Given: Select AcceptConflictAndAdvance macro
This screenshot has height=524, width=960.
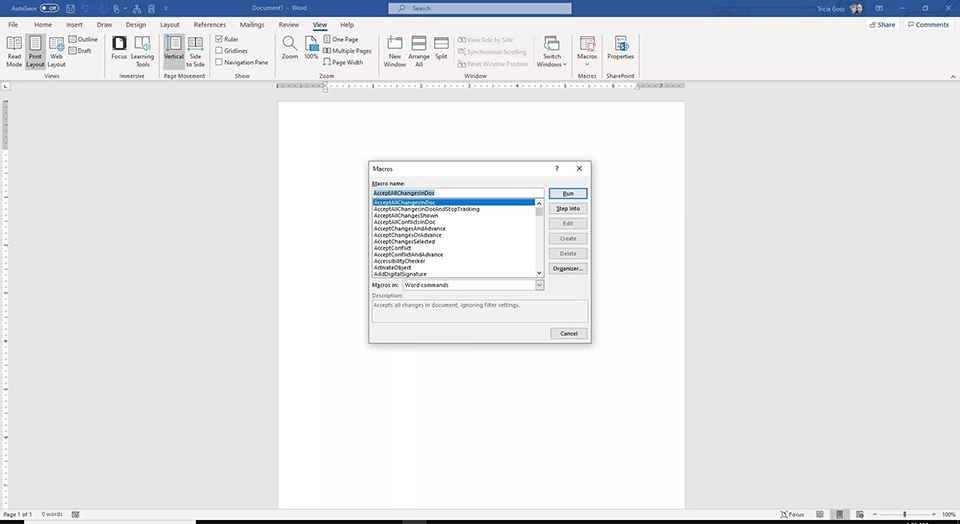Looking at the screenshot, I should coord(408,255).
